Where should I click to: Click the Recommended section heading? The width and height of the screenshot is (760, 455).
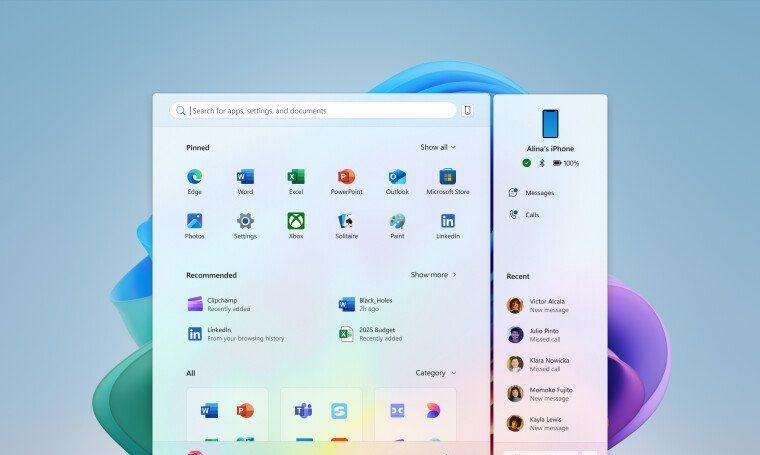[211, 275]
